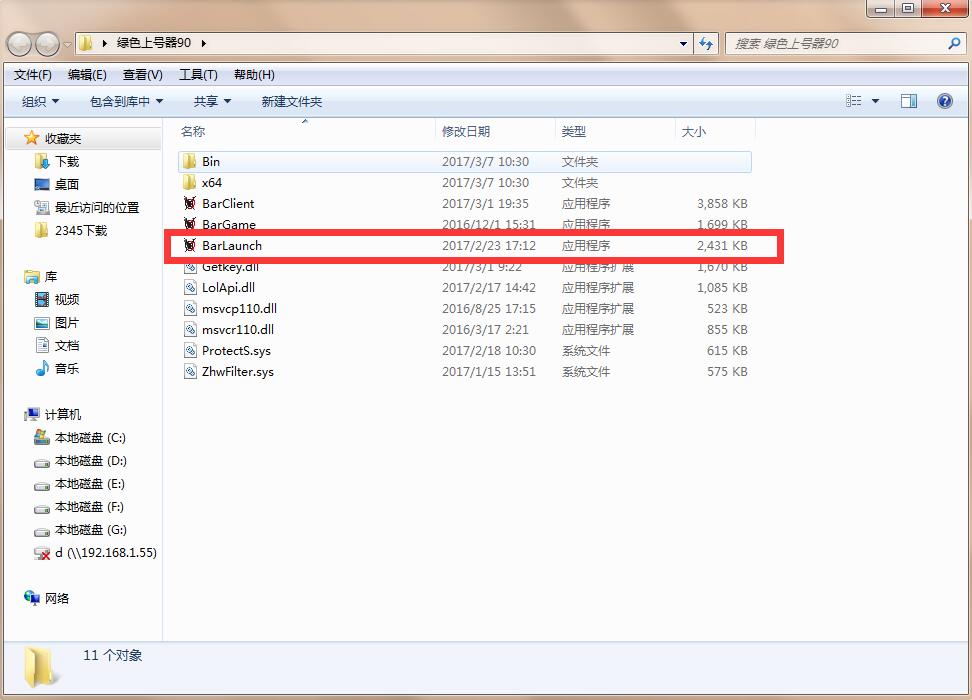Expand the 组织 dropdown menu
The image size is (972, 700).
point(41,101)
